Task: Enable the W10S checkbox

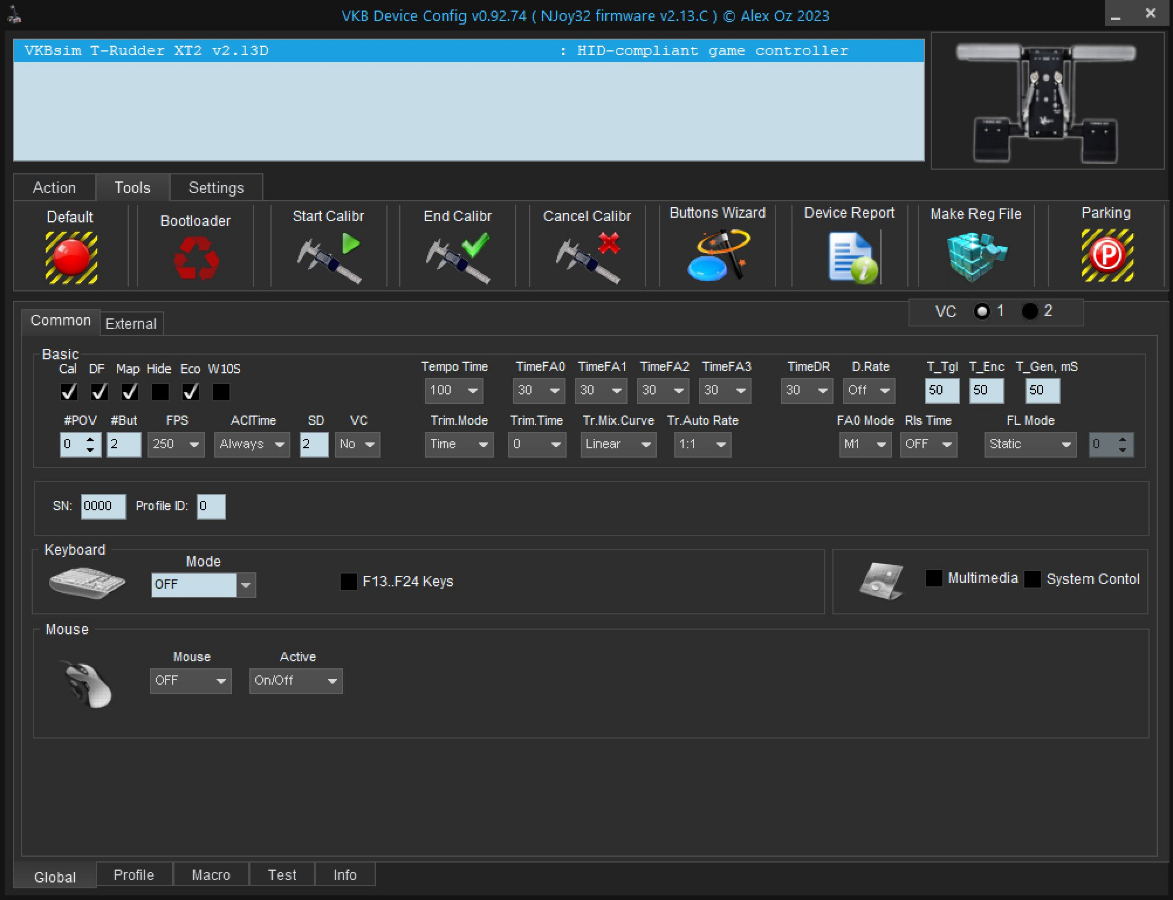Action: pos(221,391)
